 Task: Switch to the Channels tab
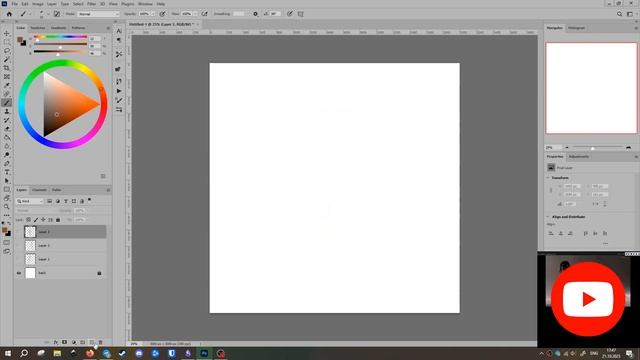(x=39, y=190)
